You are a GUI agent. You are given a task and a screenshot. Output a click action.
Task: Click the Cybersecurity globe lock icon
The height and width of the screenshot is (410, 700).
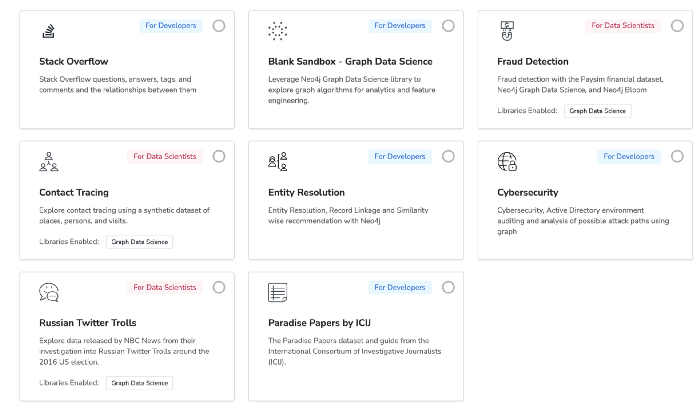pos(507,162)
